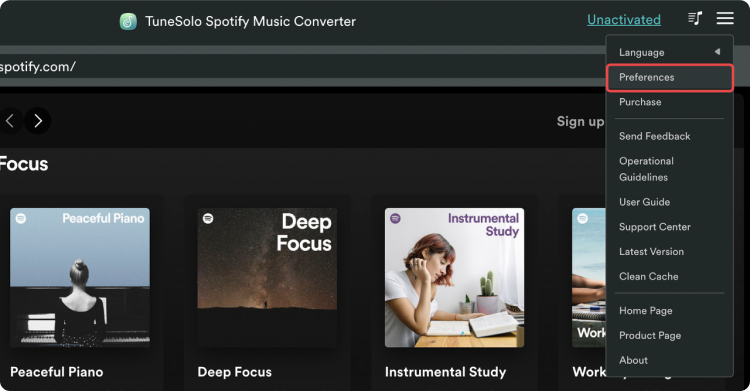Screen dimensions: 750x391
Task: Click the Peaceful Piano title text
Action: (x=56, y=372)
